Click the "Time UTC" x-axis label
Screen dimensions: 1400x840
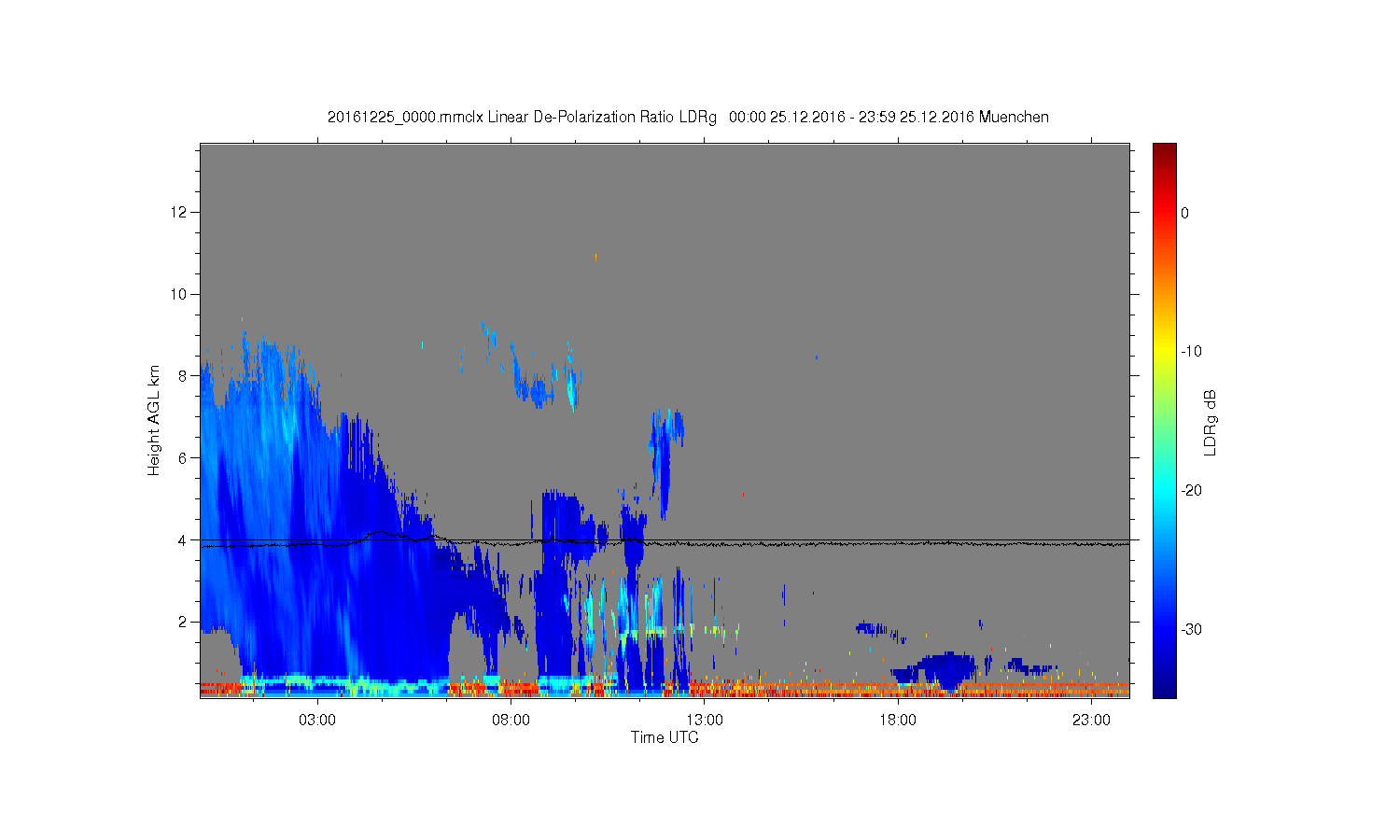665,737
